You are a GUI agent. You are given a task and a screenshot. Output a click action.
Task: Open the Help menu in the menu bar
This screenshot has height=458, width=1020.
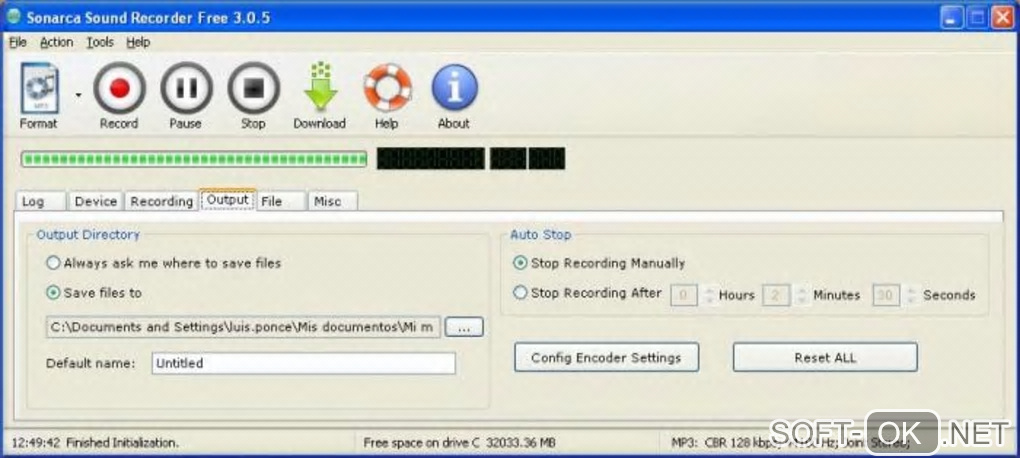point(138,42)
